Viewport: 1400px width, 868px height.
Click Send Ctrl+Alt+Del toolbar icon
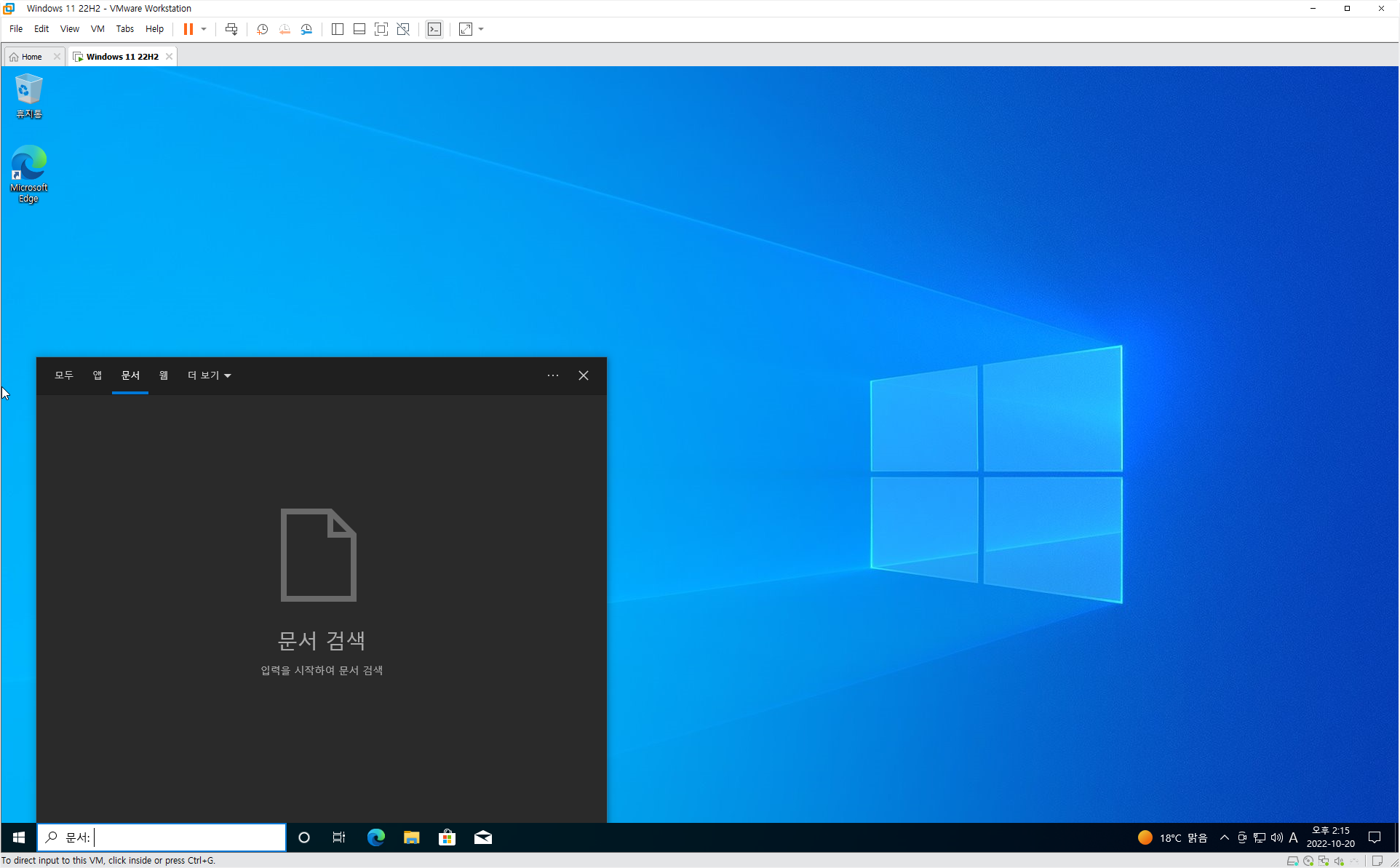[231, 29]
